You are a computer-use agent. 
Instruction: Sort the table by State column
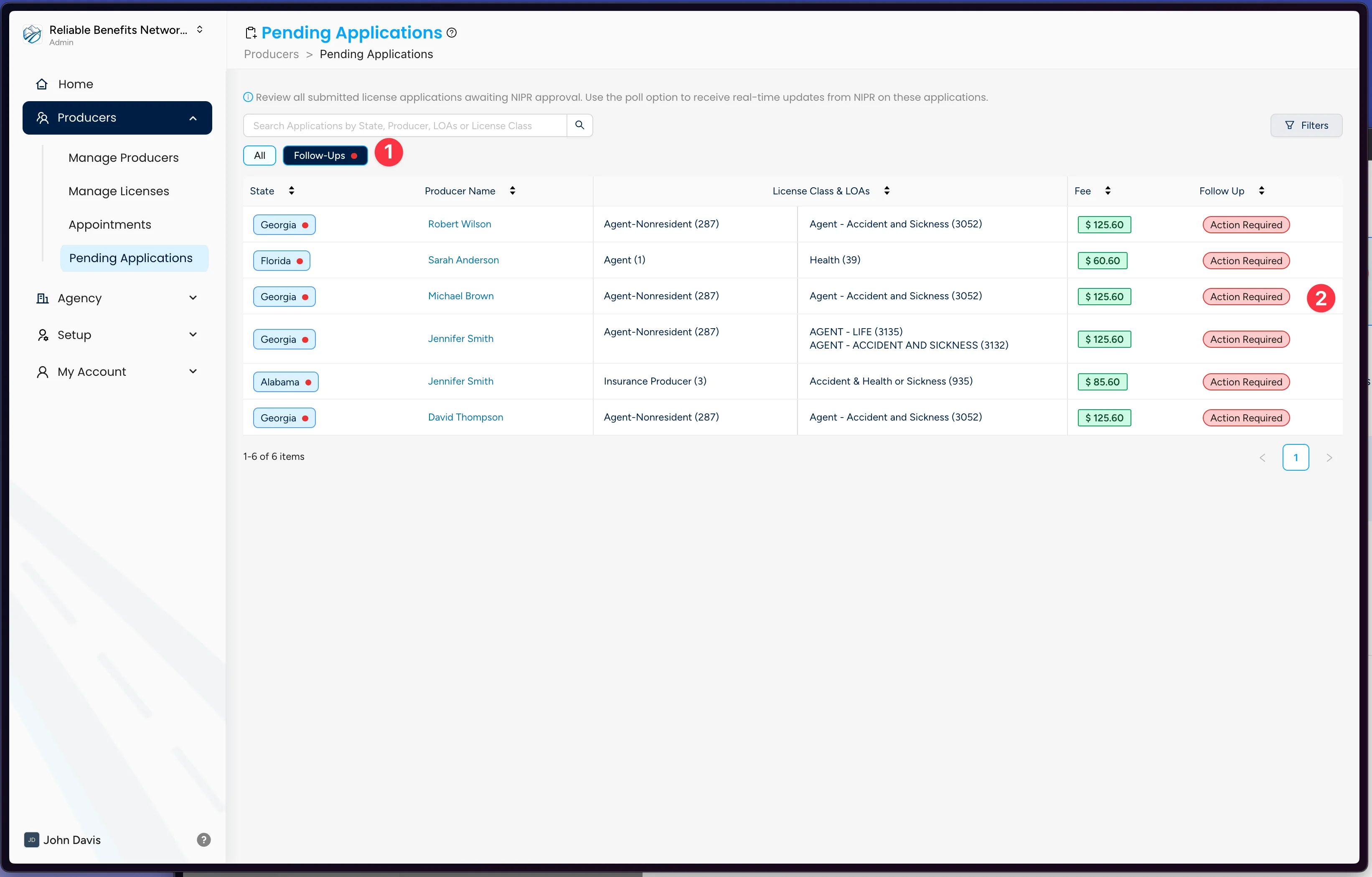(291, 191)
